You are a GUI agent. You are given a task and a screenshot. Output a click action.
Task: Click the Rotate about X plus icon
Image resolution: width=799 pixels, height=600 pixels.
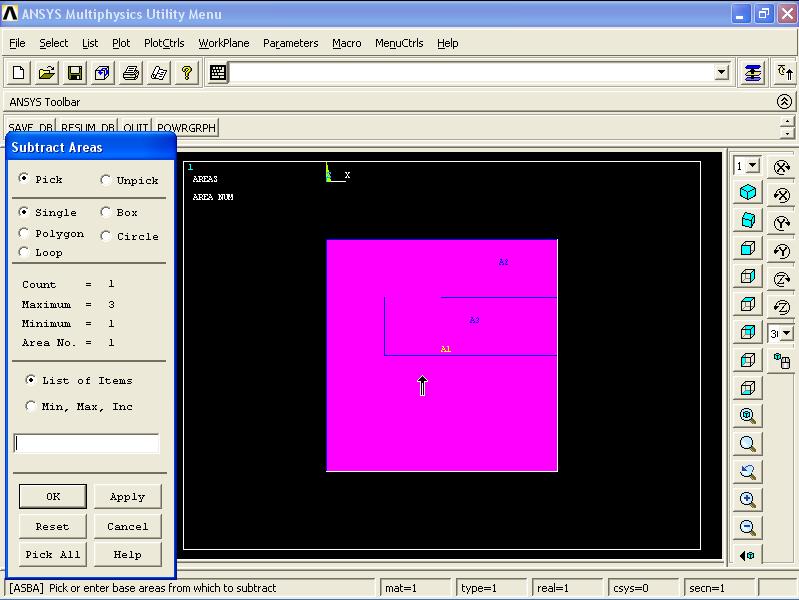(x=782, y=167)
